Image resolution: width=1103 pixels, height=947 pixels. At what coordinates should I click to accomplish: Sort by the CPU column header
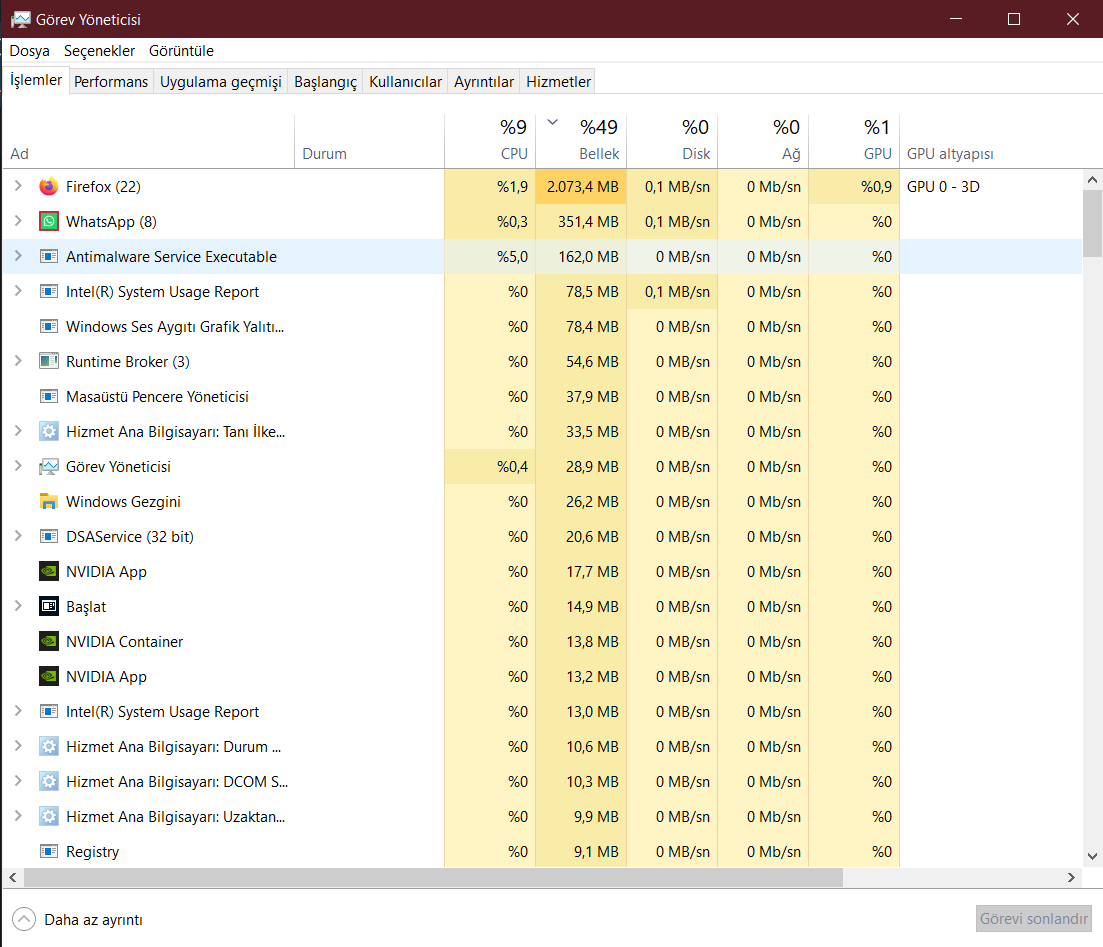[x=490, y=141]
